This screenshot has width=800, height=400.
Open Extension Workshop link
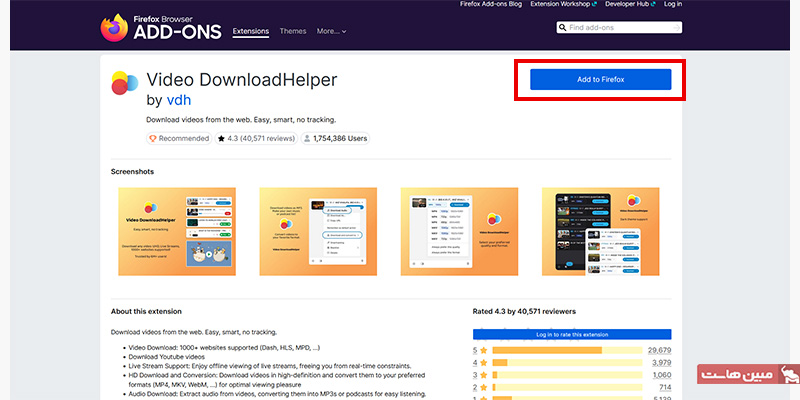563,4
